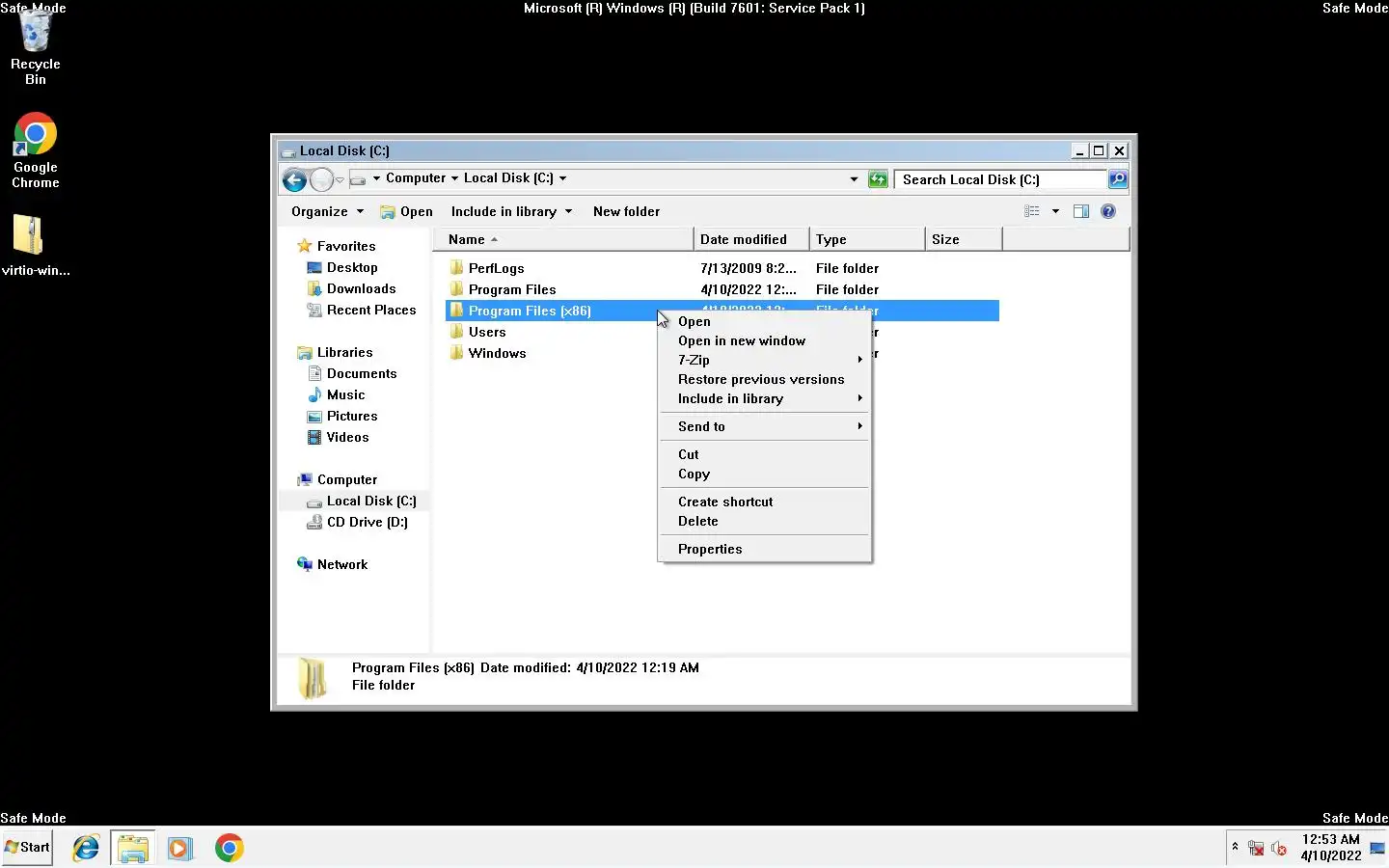Click the taskbar clock showing 12:53 AM

[x=1330, y=848]
